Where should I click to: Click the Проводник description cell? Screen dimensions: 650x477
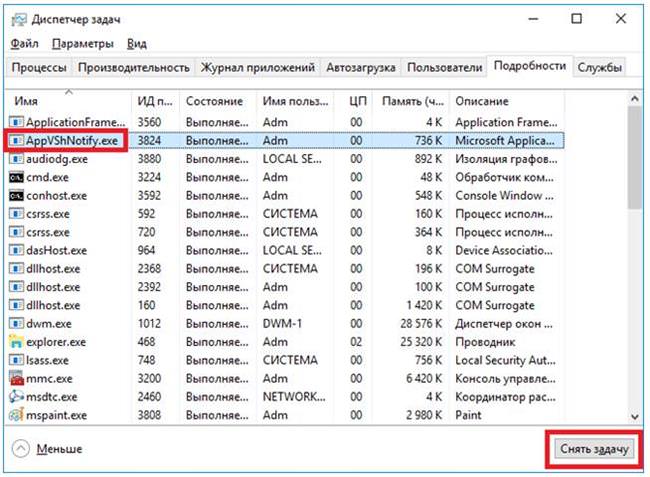(x=485, y=342)
